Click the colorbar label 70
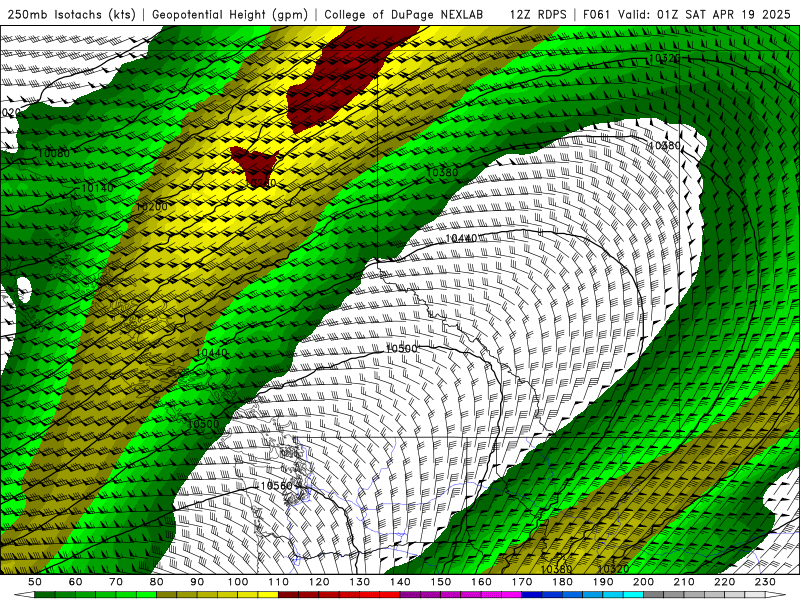Screen dimensions: 800x600 point(116,582)
